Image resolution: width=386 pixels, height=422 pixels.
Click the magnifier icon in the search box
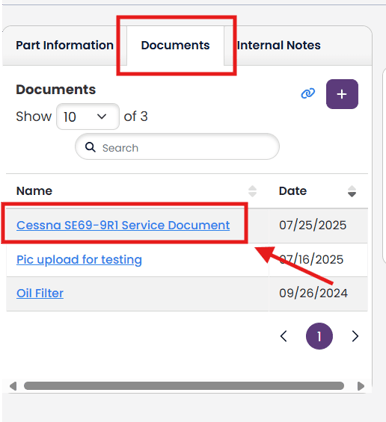(90, 147)
